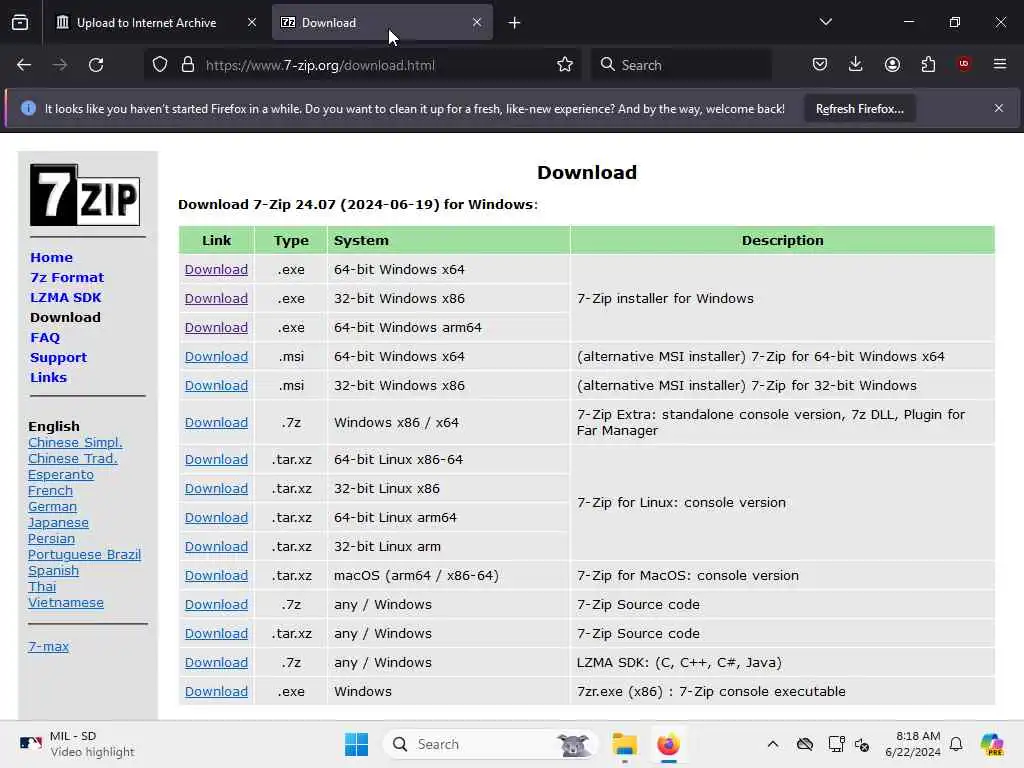Reload the page with the refresh icon
The height and width of the screenshot is (768, 1024).
96,65
